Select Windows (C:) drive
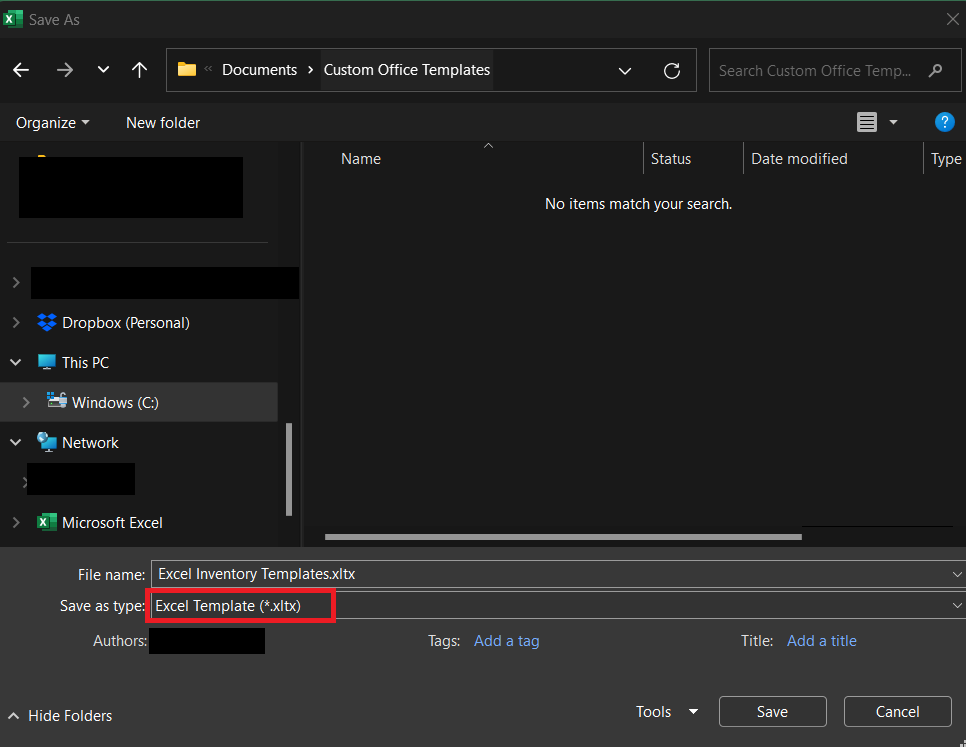 pos(115,403)
